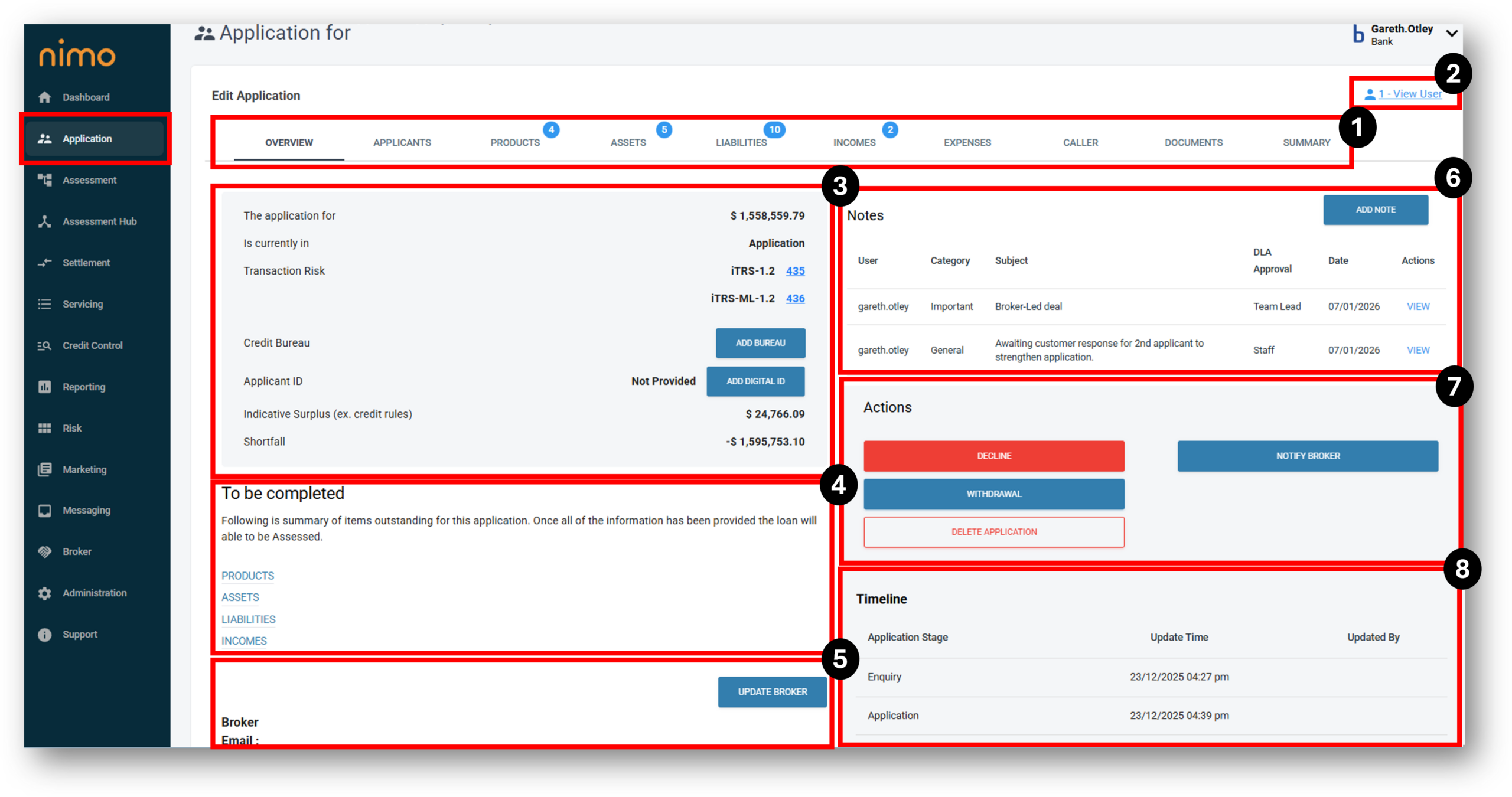Open the Messaging sidebar icon

click(45, 510)
